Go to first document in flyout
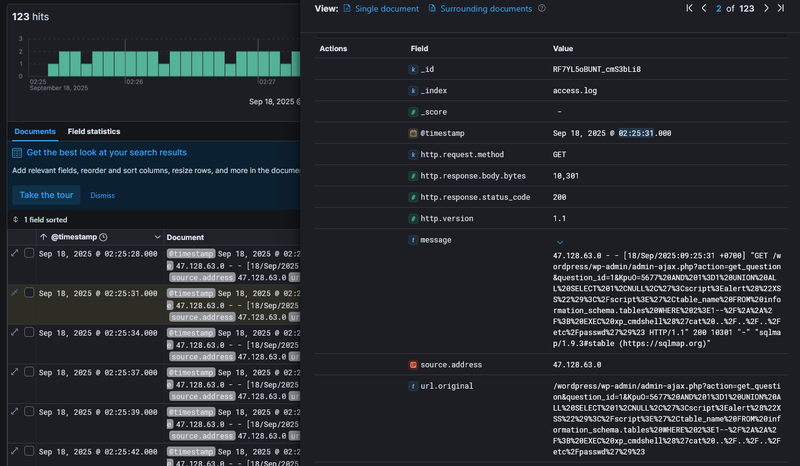This screenshot has height=466, width=800. pos(689,8)
